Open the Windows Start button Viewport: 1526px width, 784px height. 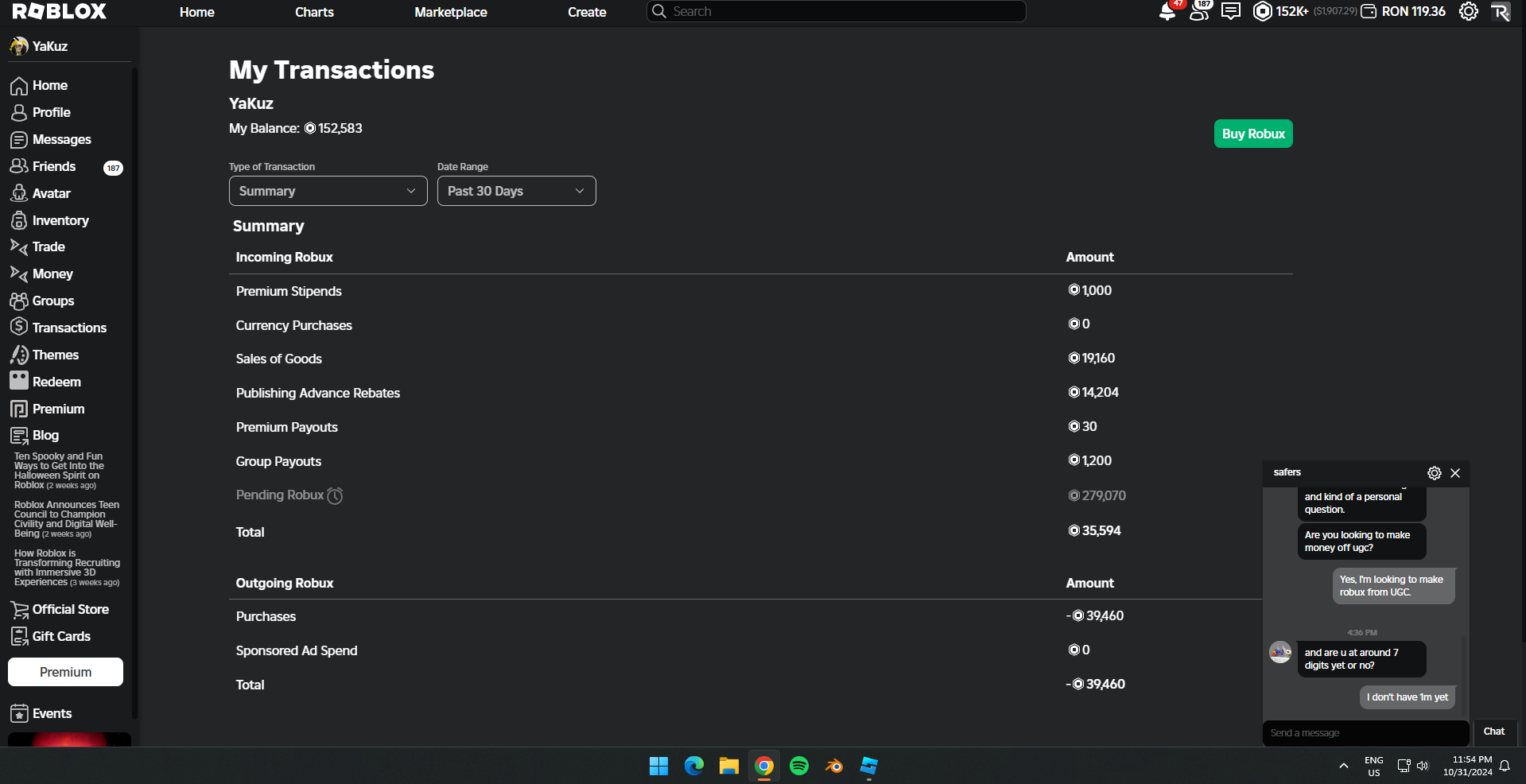(658, 766)
